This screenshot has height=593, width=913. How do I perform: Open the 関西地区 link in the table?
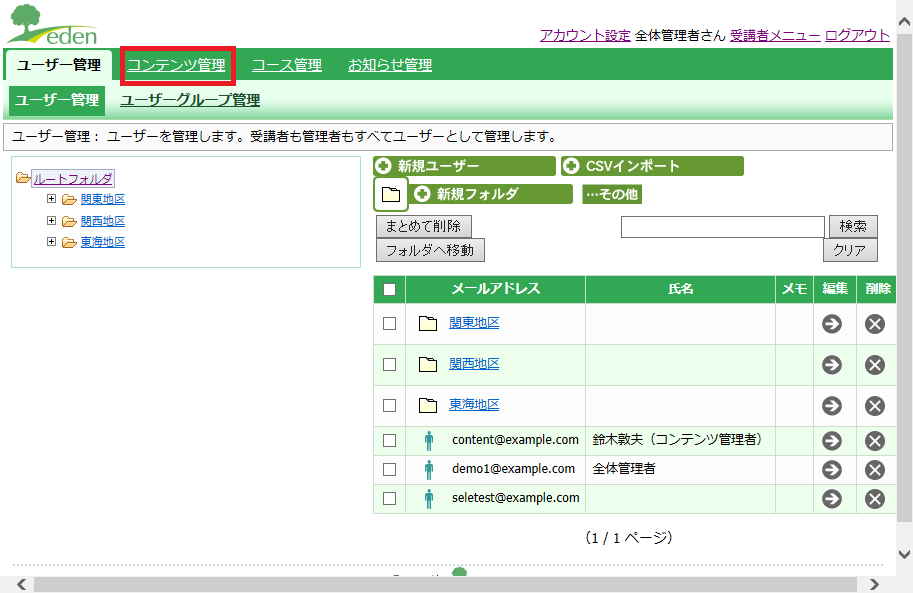pos(474,364)
